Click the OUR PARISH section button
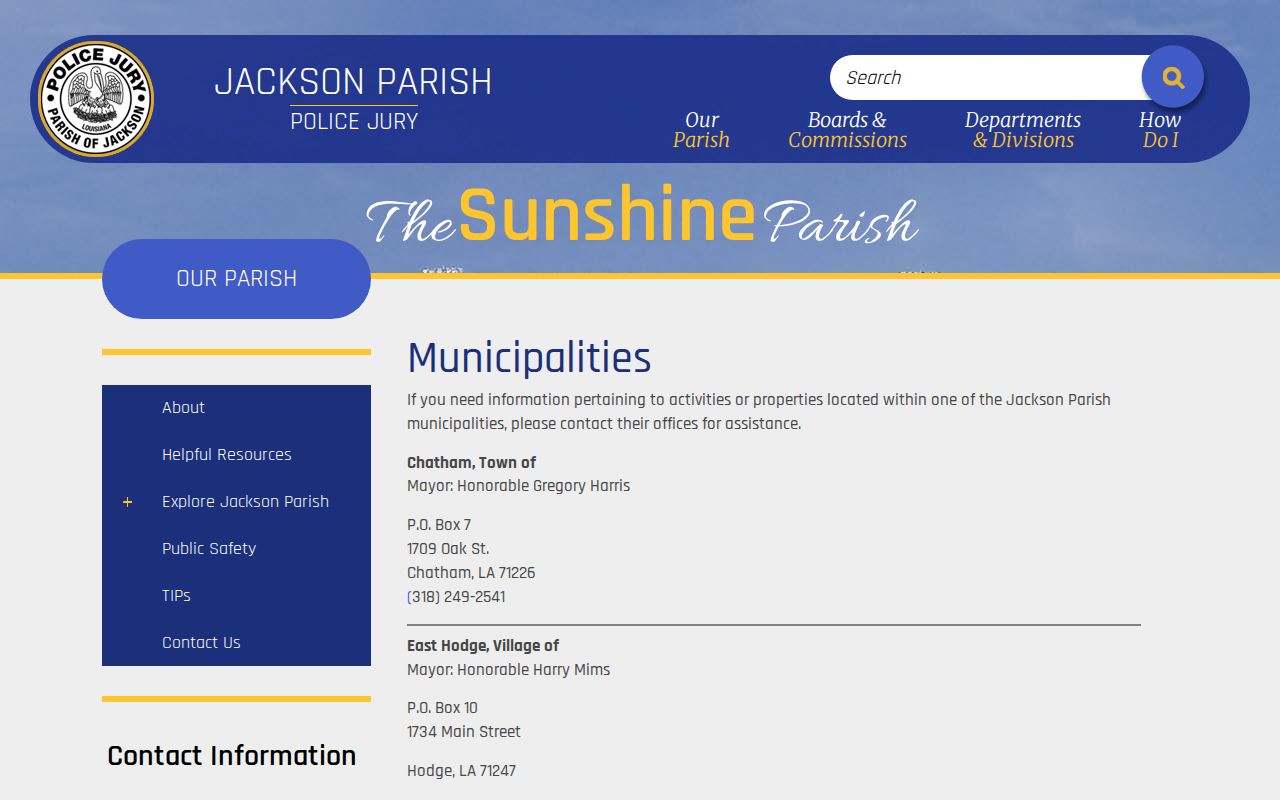1280x800 pixels. tap(236, 279)
